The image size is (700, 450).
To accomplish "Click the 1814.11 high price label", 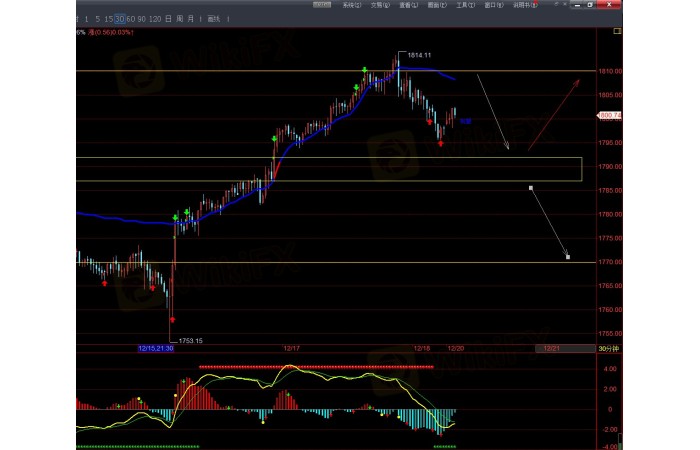I will (421, 55).
